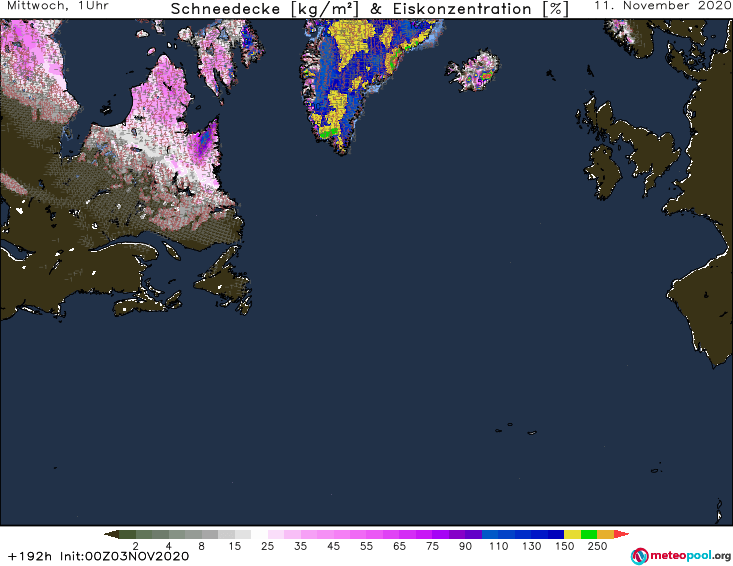
Task: Click legend value '55'
Action: pos(366,546)
